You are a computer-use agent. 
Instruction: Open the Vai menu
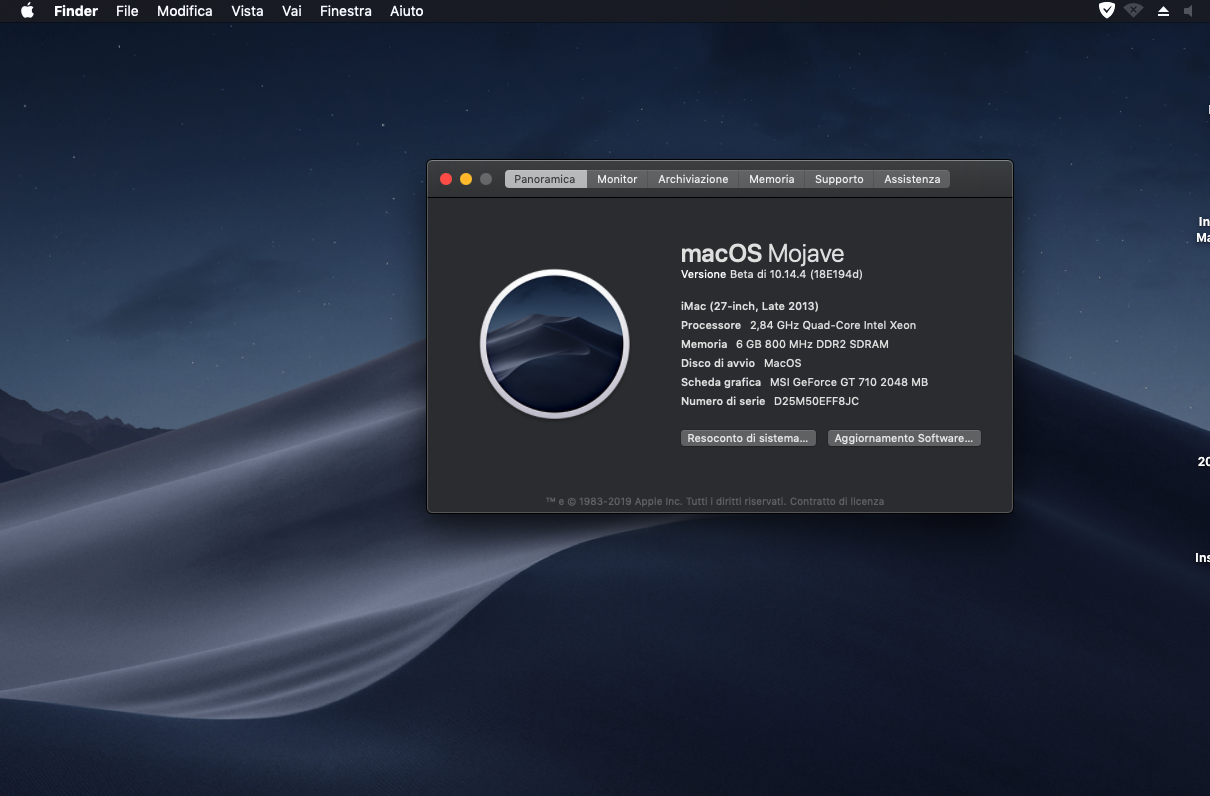coord(292,11)
